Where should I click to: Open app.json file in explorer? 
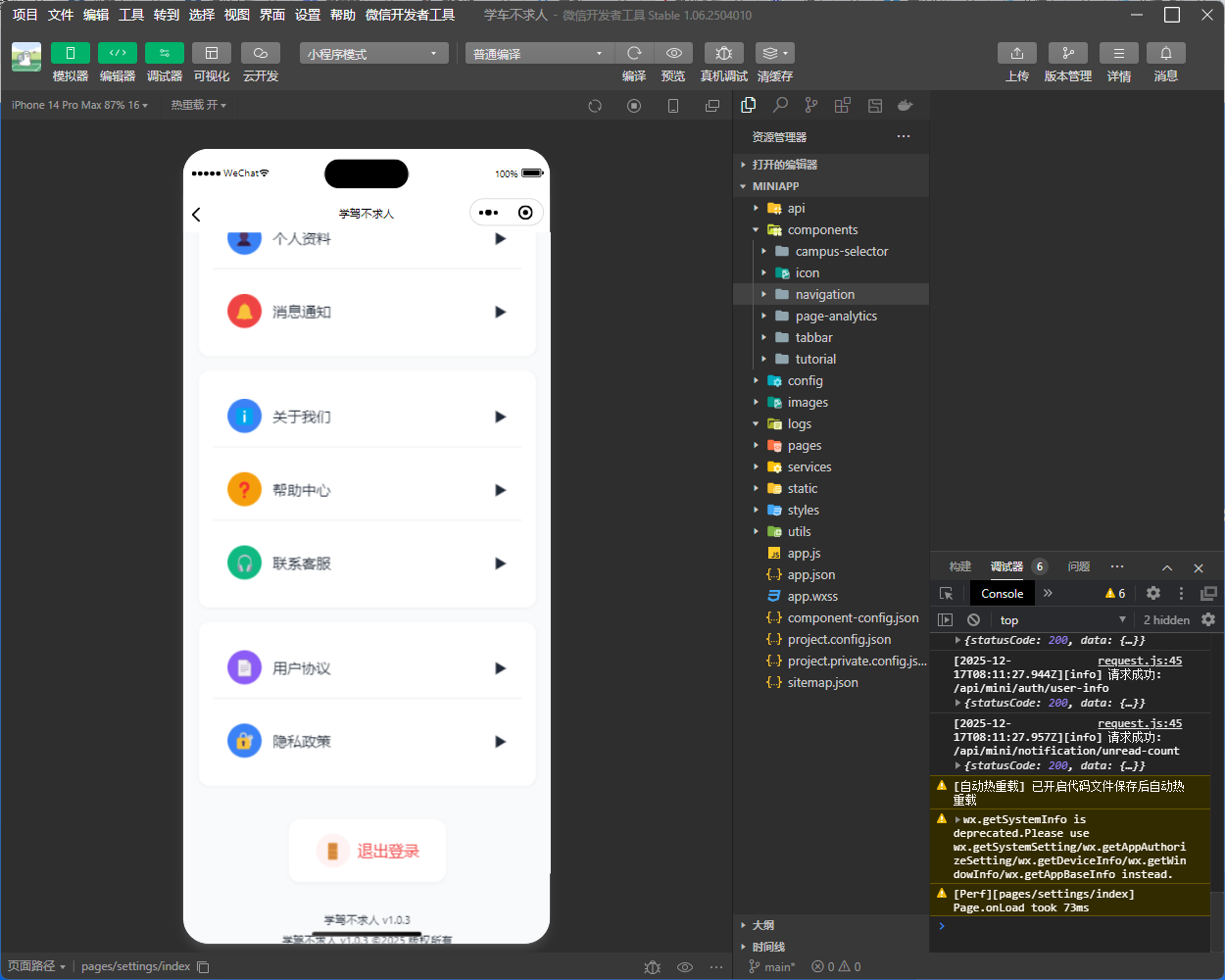coord(810,574)
